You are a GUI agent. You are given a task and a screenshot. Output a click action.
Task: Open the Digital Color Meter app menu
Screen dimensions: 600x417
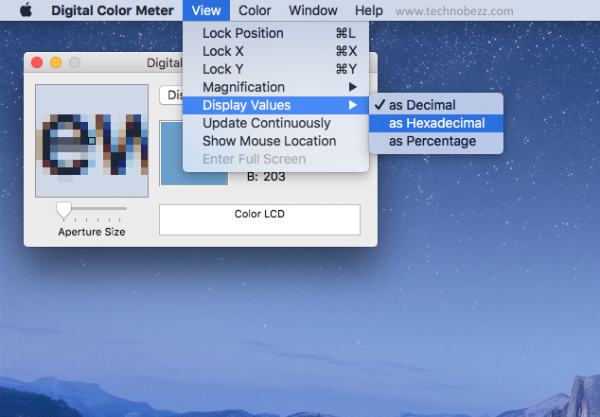(x=112, y=10)
